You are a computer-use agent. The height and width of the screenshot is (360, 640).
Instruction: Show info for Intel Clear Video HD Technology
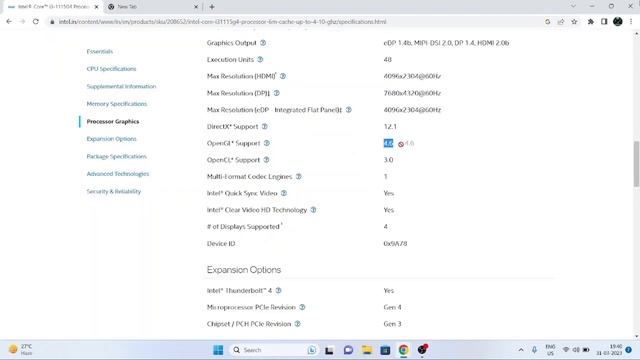(313, 210)
